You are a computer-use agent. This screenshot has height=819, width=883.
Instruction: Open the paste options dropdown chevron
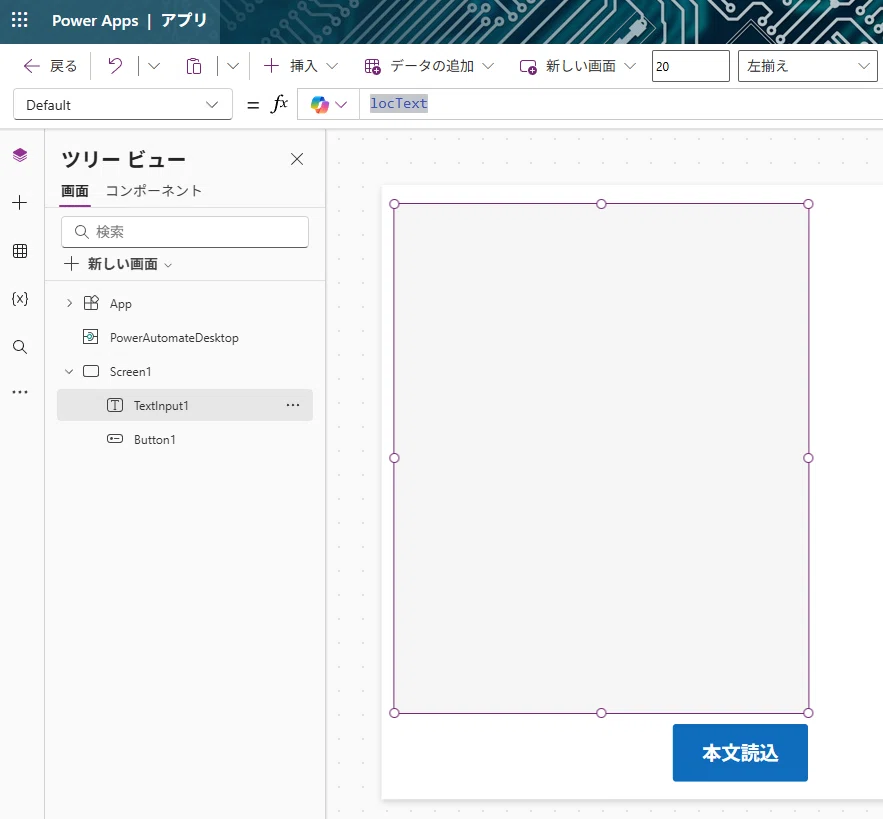click(x=233, y=66)
